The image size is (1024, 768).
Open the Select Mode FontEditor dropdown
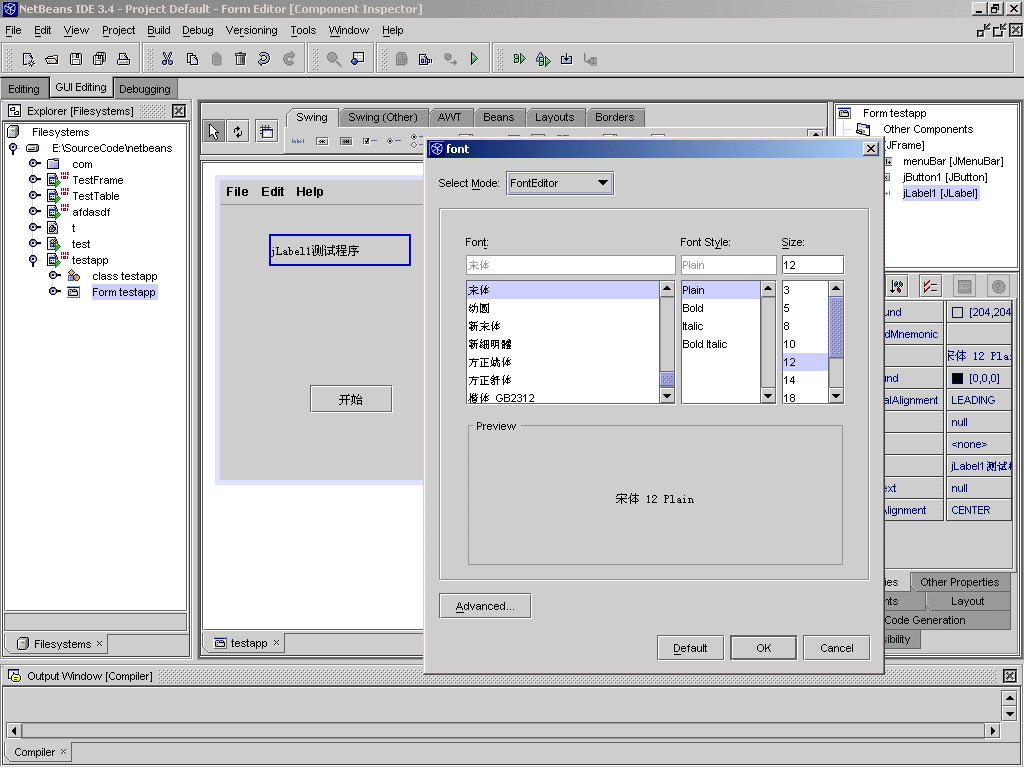[560, 183]
